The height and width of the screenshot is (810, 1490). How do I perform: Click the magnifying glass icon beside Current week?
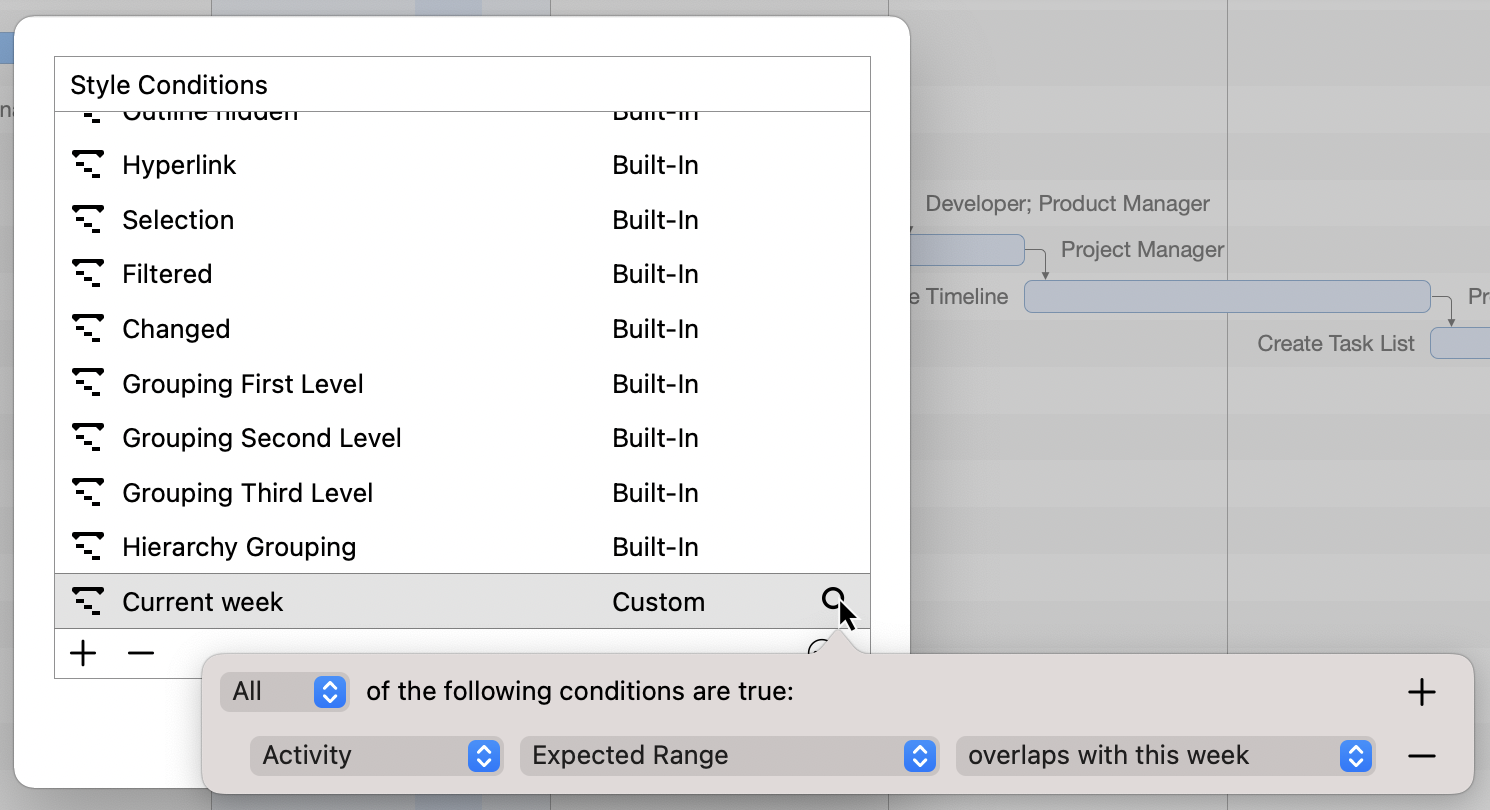(833, 600)
